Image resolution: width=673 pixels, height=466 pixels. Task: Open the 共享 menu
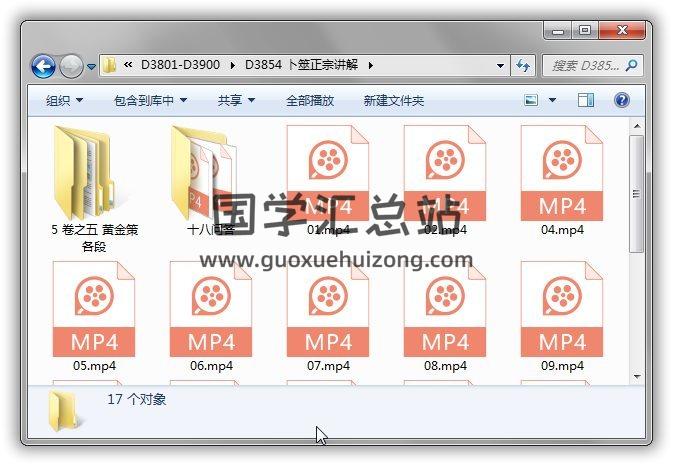(x=236, y=101)
